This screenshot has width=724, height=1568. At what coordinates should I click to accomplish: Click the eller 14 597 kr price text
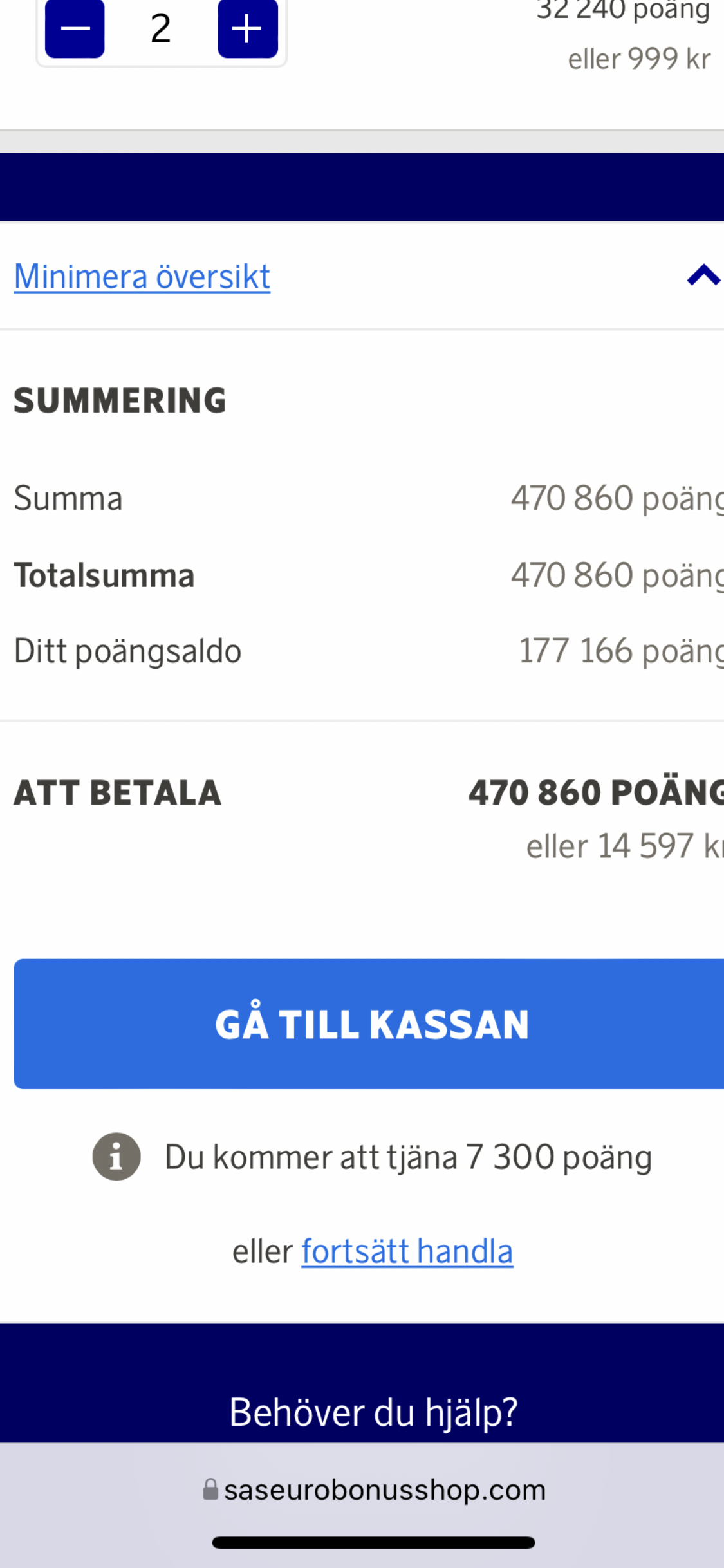click(624, 846)
